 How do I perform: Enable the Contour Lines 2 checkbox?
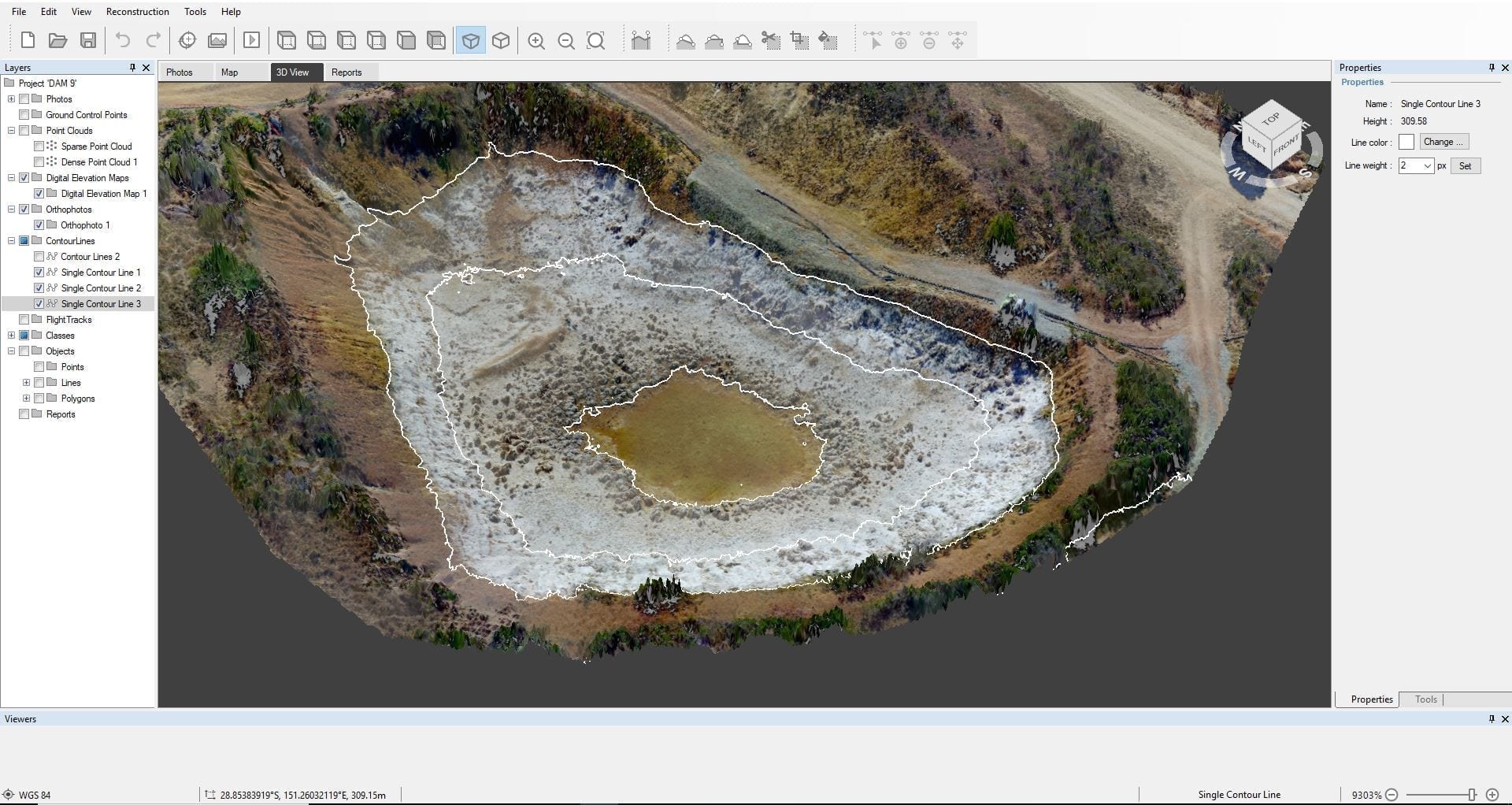coord(39,257)
